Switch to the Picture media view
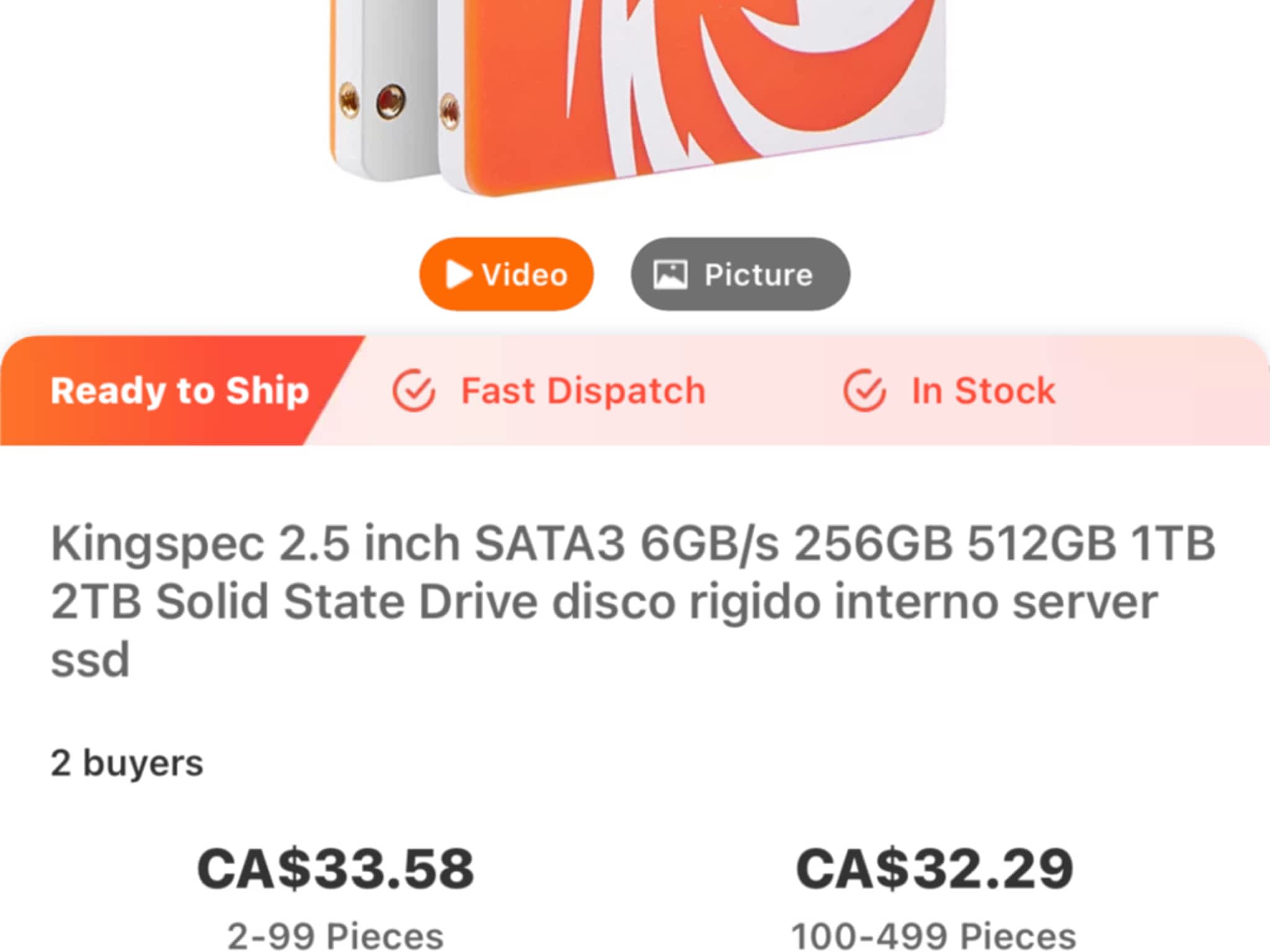Image resolution: width=1270 pixels, height=952 pixels. pyautogui.click(x=740, y=274)
